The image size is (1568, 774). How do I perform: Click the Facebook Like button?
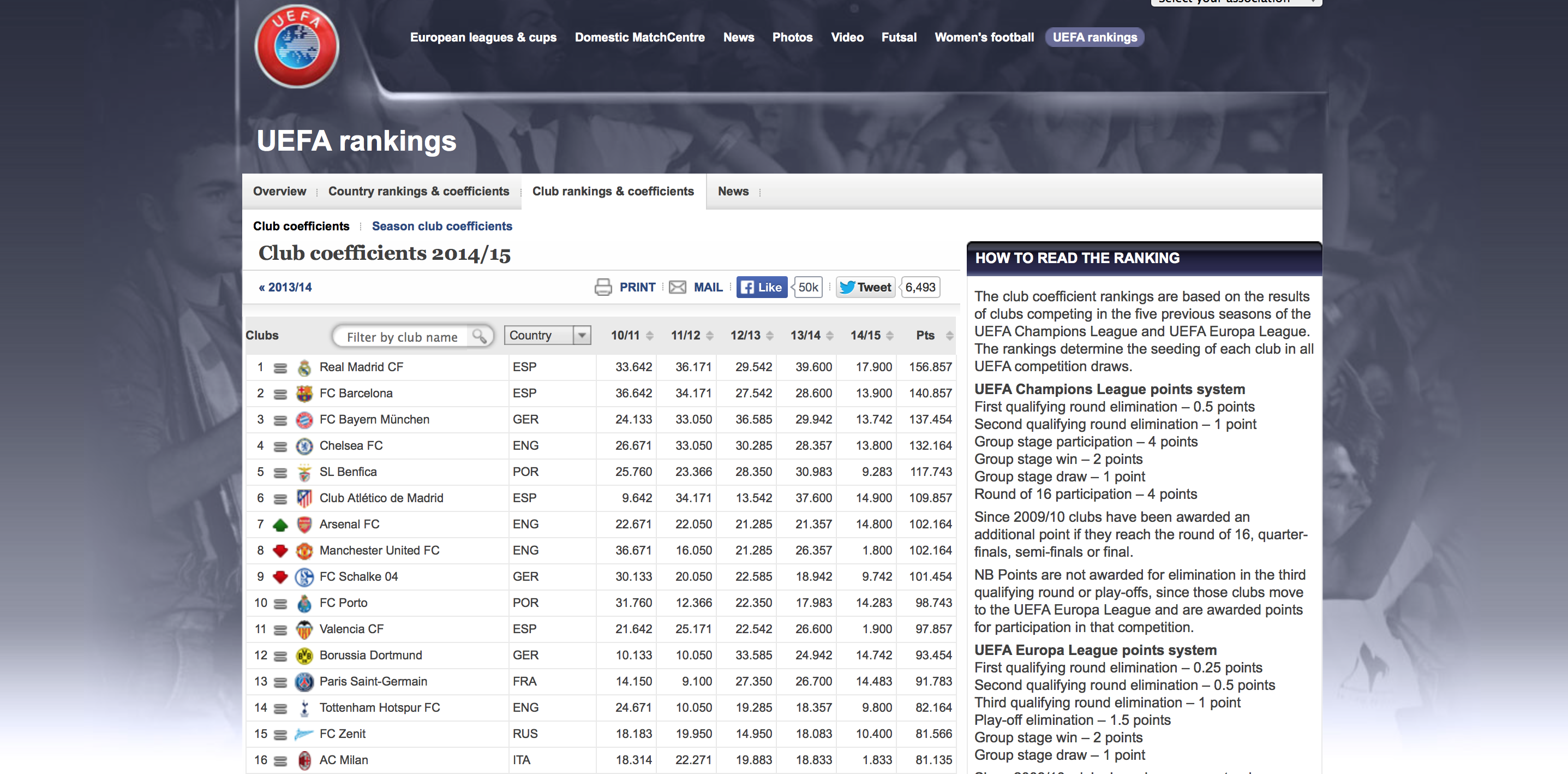(762, 287)
